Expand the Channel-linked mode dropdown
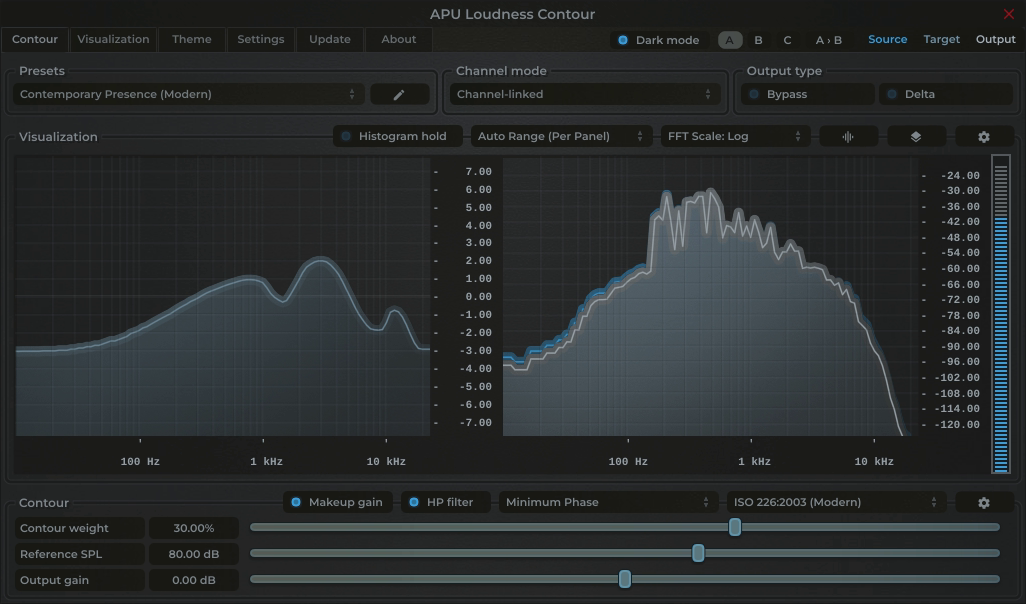 pyautogui.click(x=584, y=94)
